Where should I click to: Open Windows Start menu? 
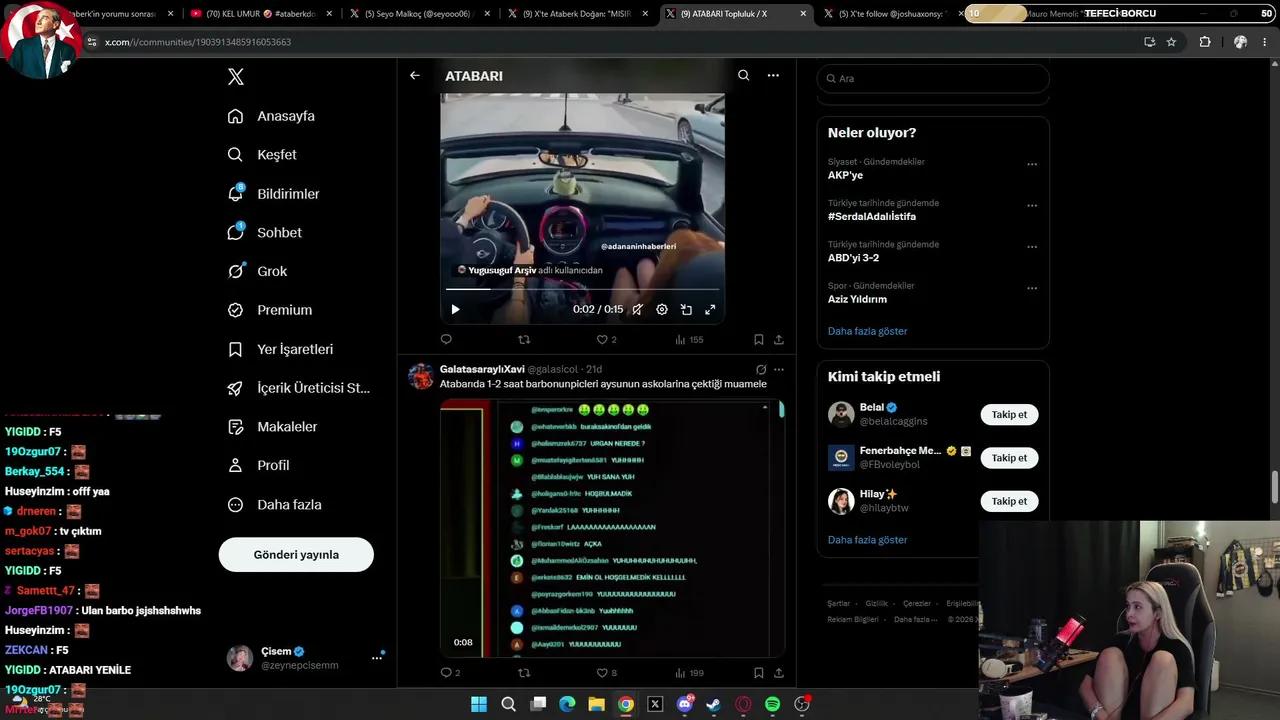479,704
